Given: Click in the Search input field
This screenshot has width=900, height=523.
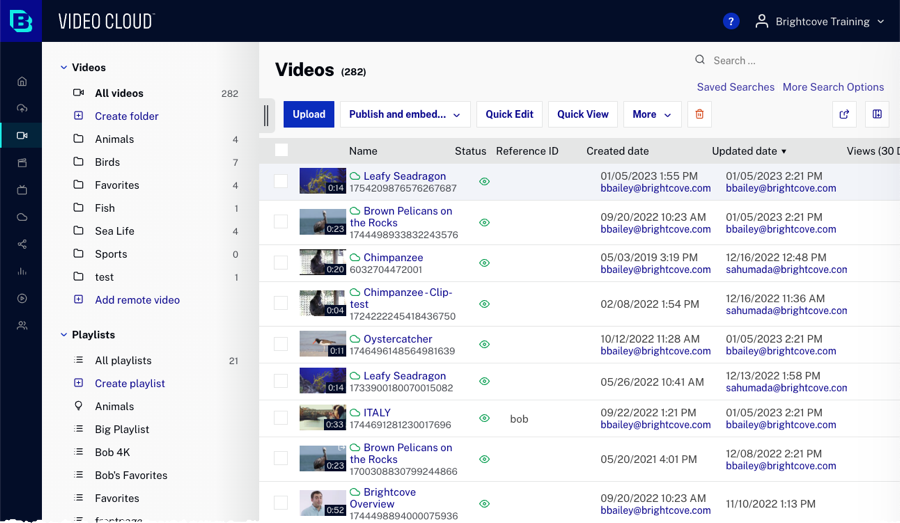Looking at the screenshot, I should coord(790,60).
